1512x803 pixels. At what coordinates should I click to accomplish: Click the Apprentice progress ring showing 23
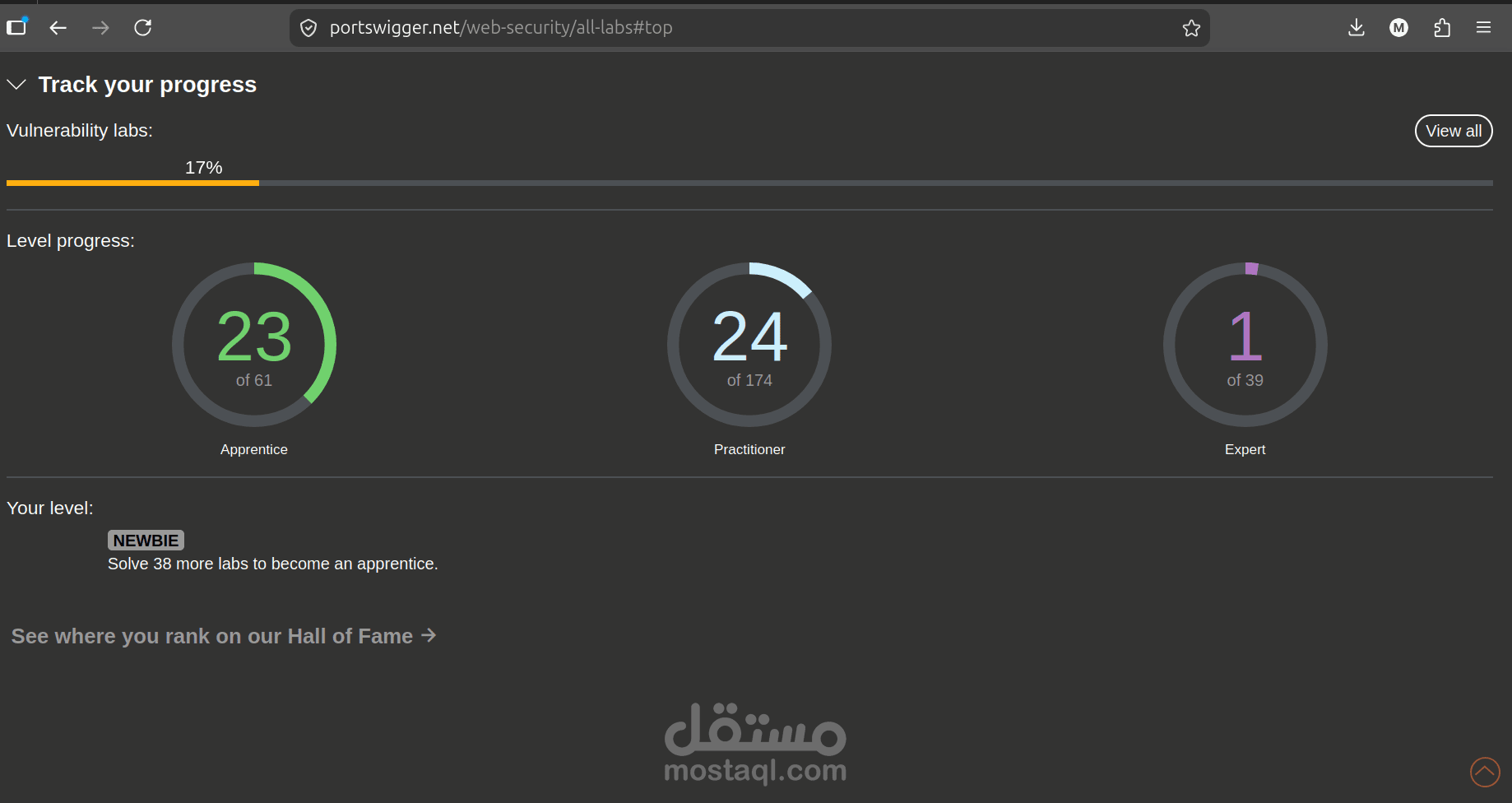(254, 345)
